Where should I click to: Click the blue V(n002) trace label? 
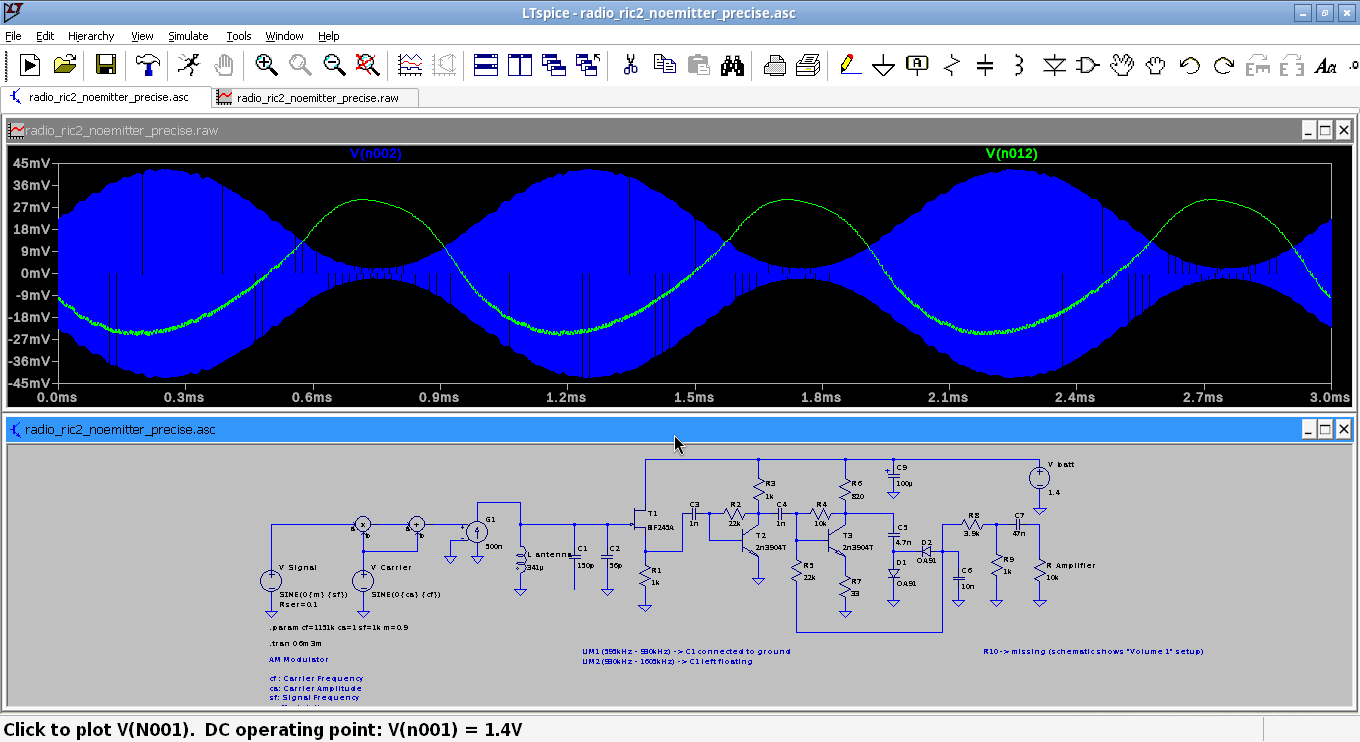[376, 153]
